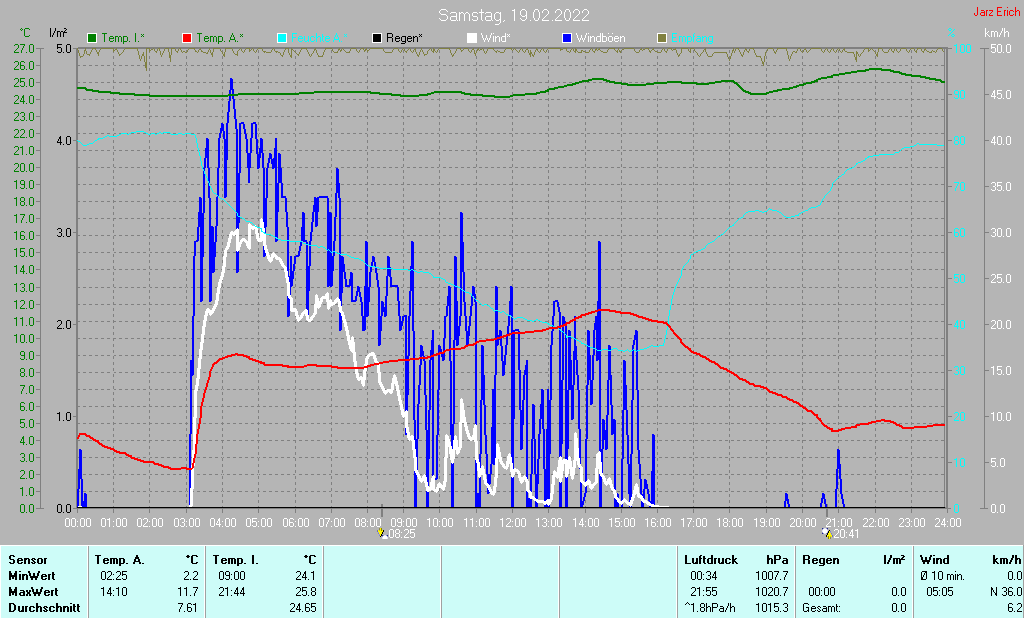The width and height of the screenshot is (1024, 618).
Task: Click the average wind value '6.2'
Action: [x=1015, y=608]
